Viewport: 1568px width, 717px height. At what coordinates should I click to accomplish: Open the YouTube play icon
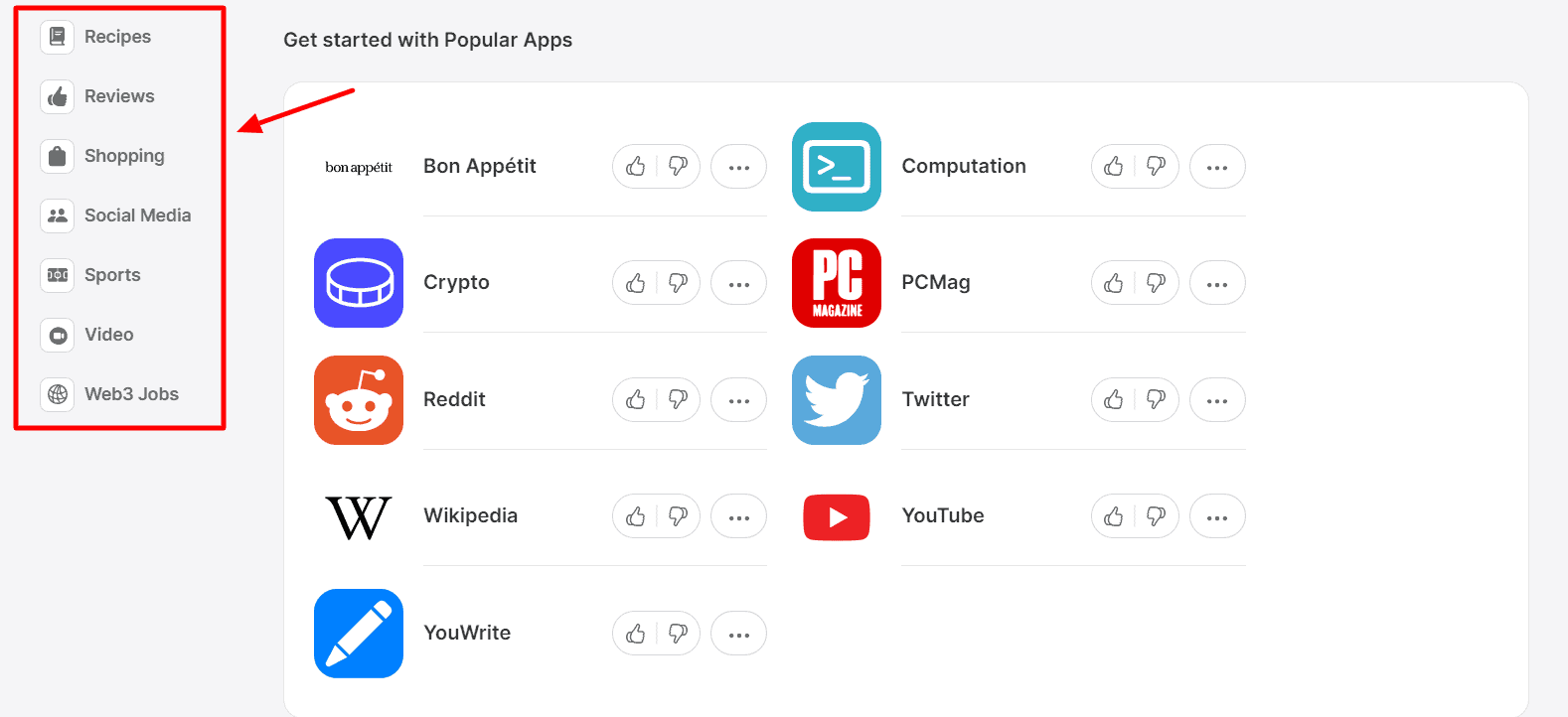pyautogui.click(x=837, y=517)
